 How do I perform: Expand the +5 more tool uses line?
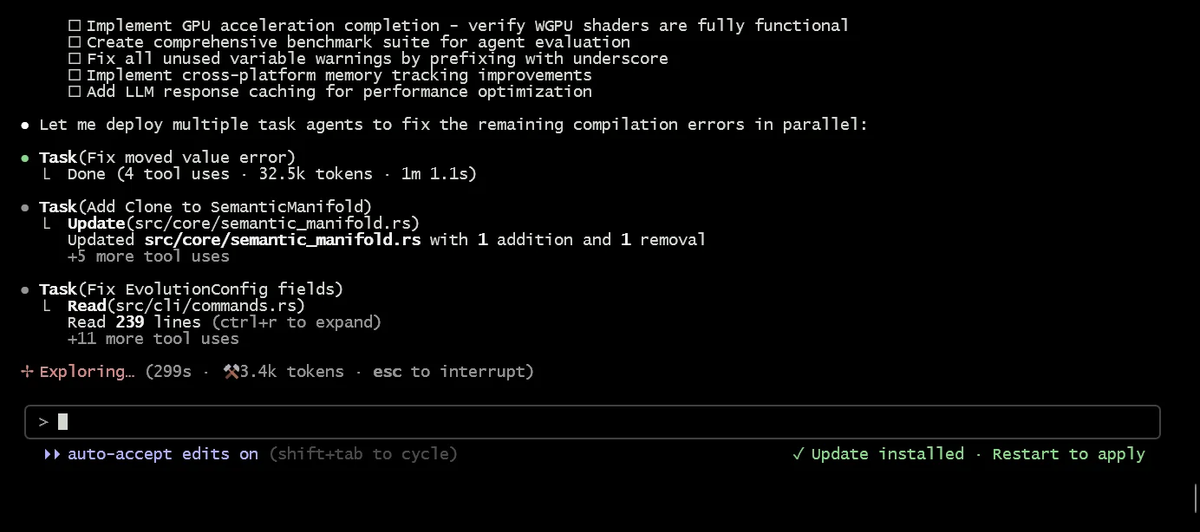coord(148,256)
